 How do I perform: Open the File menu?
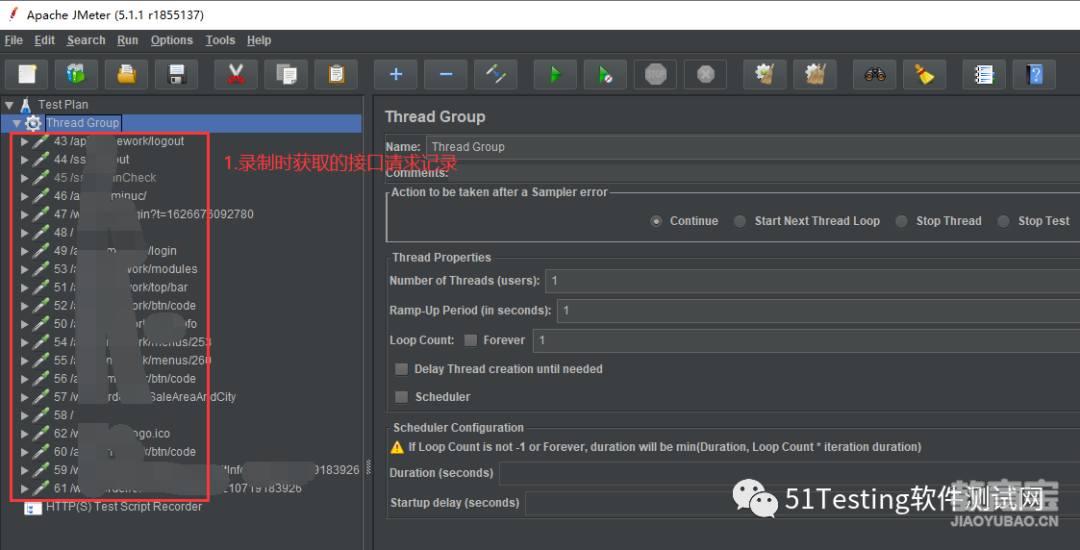tap(14, 40)
